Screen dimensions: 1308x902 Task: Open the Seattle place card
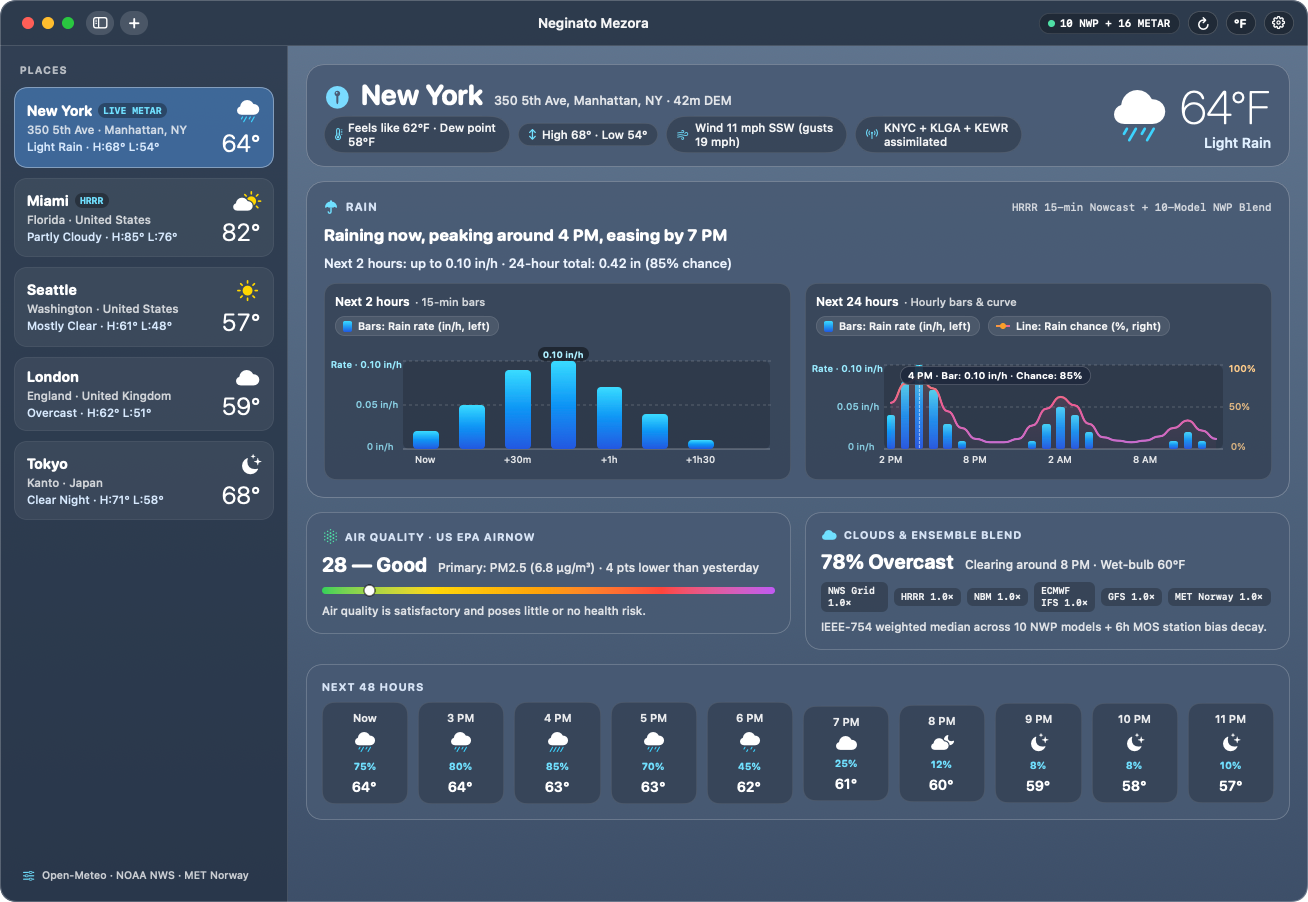[144, 307]
